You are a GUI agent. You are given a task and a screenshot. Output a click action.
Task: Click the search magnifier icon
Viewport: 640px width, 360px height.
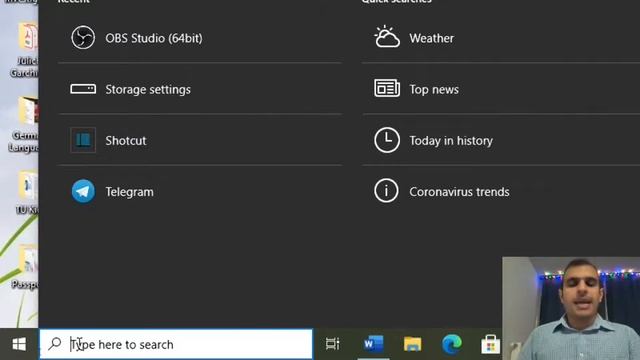(x=54, y=344)
